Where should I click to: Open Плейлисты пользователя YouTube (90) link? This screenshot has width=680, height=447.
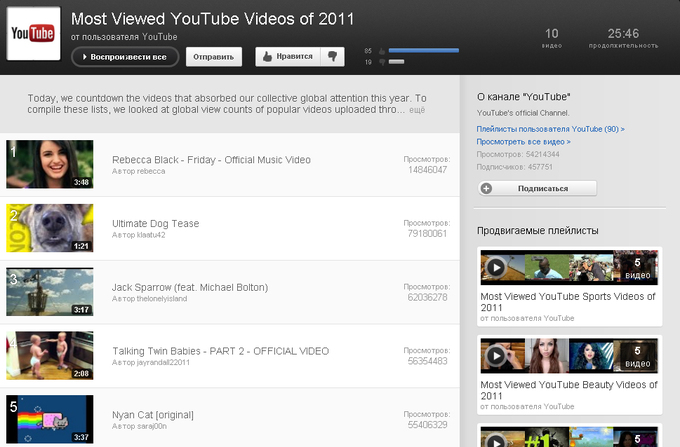pos(550,129)
